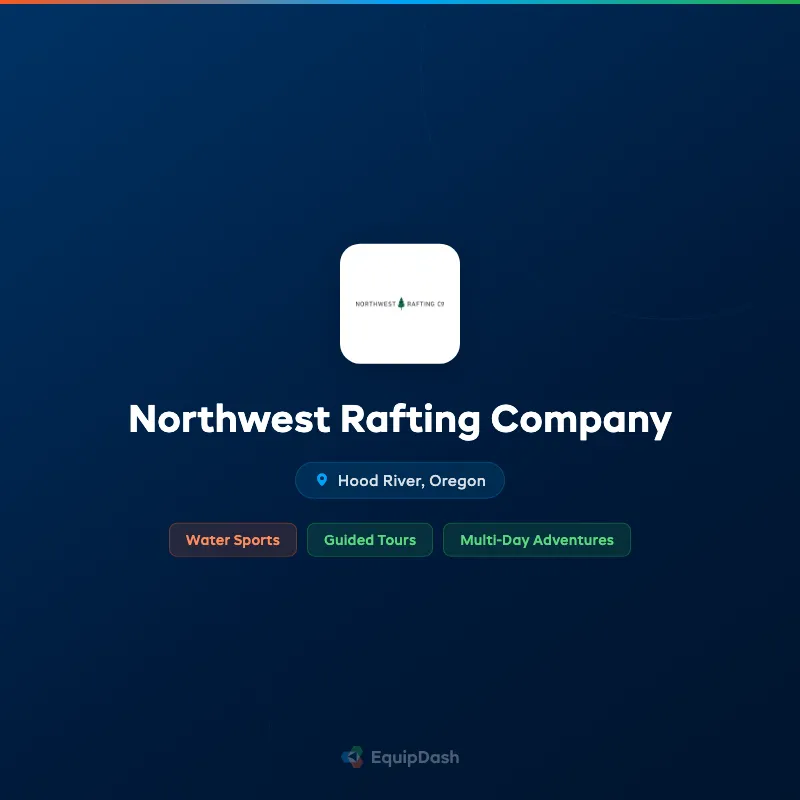Click the EquipDash brand name text
This screenshot has width=800, height=800.
415,758
